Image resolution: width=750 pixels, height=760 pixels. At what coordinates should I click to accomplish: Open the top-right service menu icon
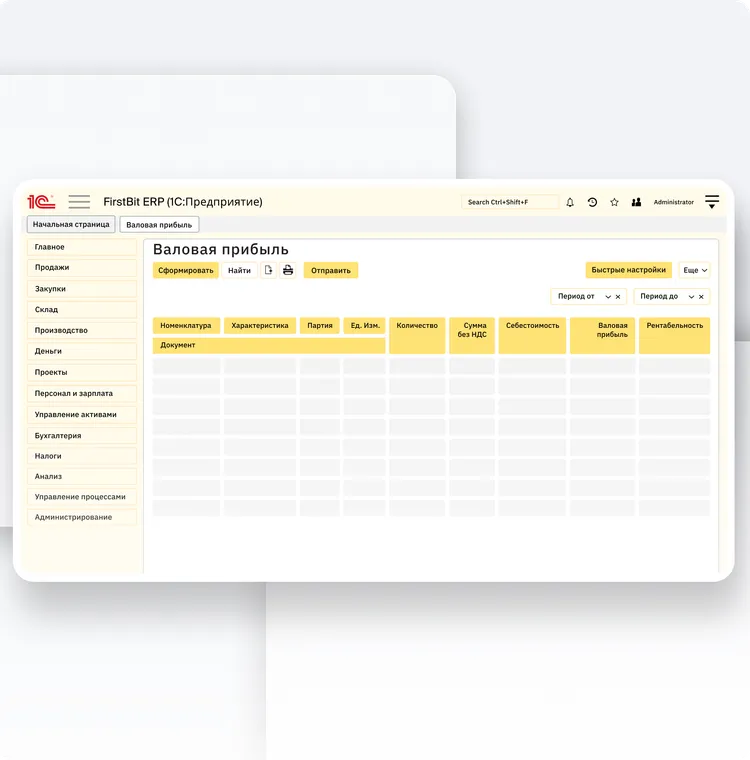[712, 202]
